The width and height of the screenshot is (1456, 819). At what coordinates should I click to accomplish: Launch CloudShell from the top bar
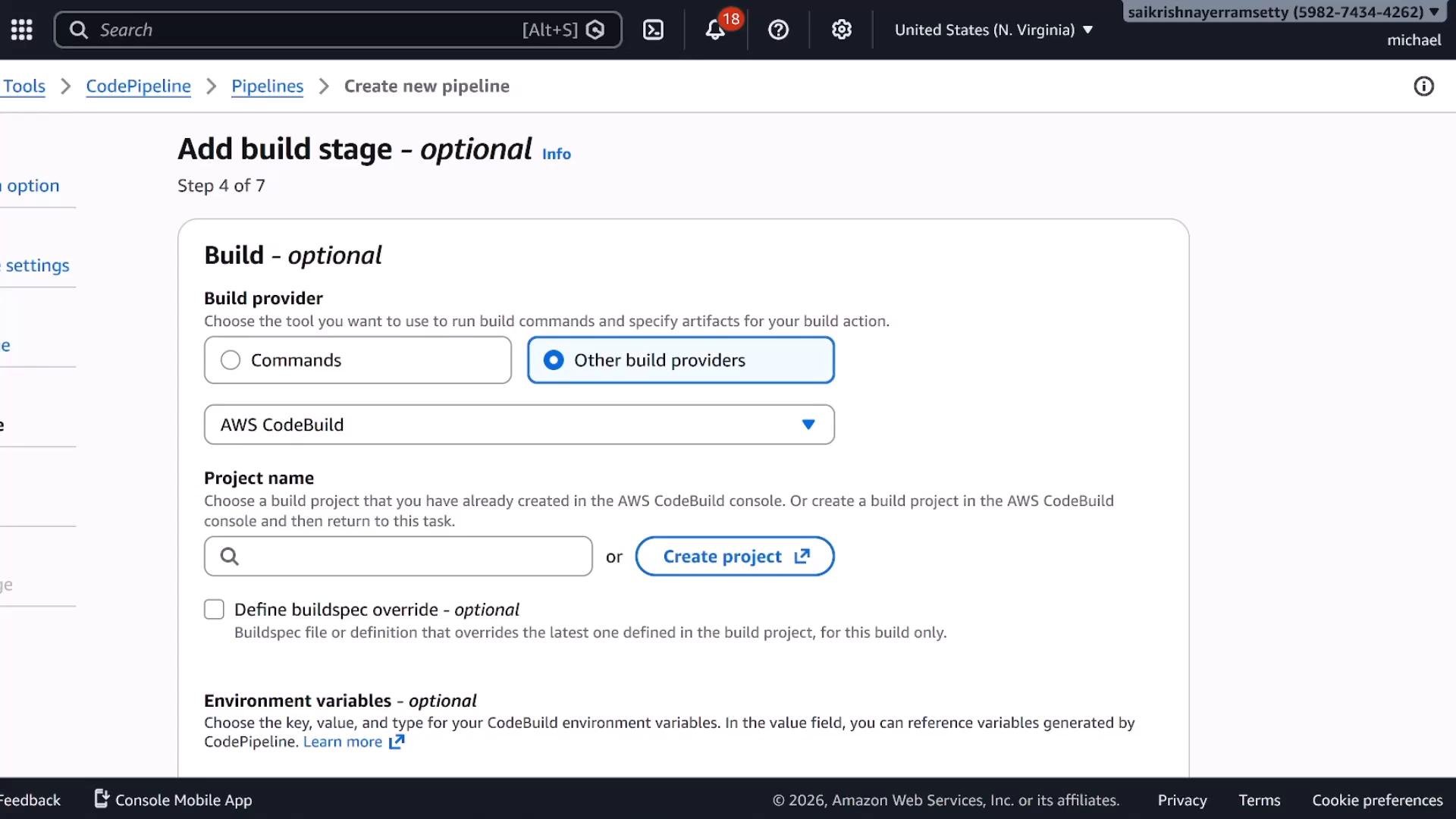pos(653,30)
